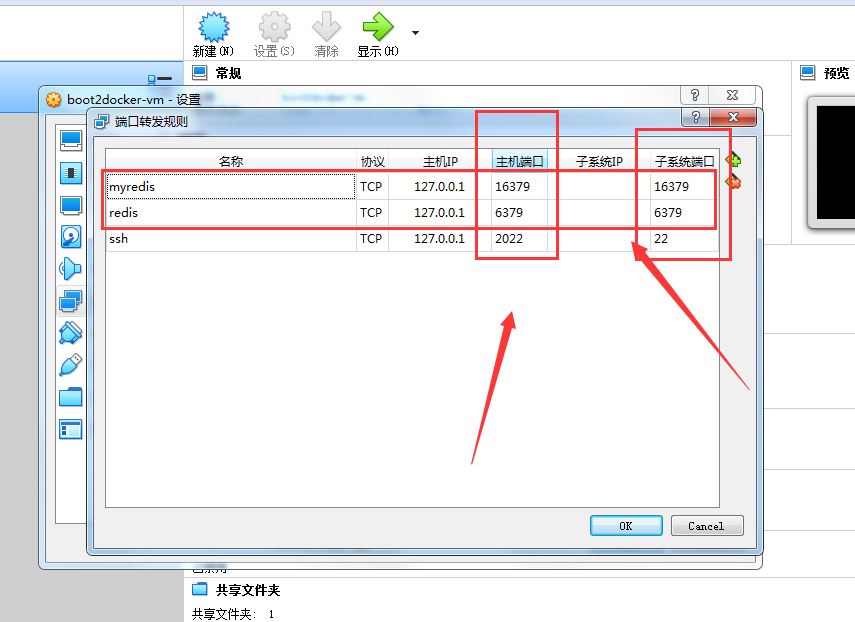The height and width of the screenshot is (622, 855).
Task: Click guest port 22 cell
Action: pos(684,239)
